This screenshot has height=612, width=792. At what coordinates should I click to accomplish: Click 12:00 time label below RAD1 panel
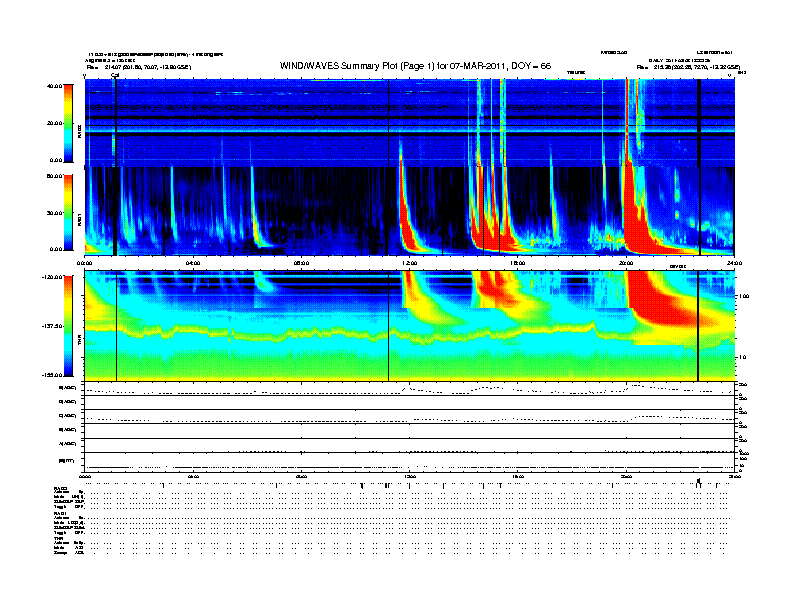(x=410, y=263)
